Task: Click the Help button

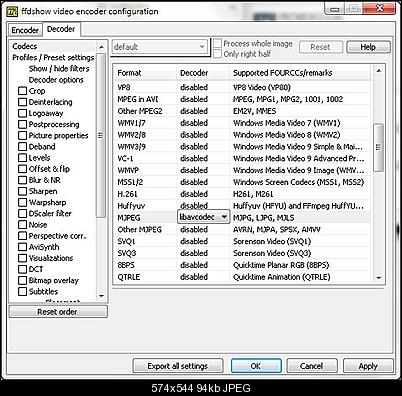Action: pos(368,47)
